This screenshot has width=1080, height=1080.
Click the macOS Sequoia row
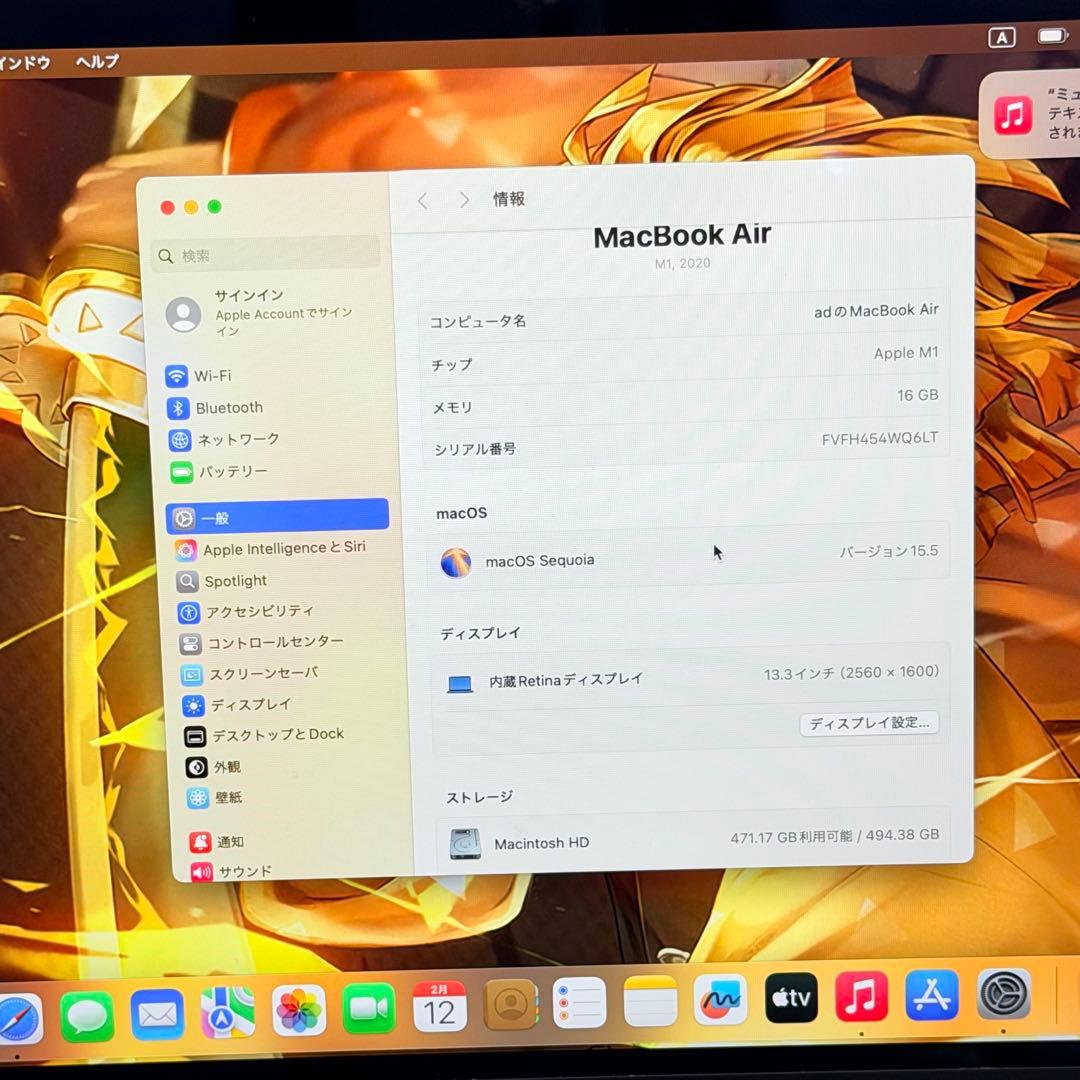[689, 557]
